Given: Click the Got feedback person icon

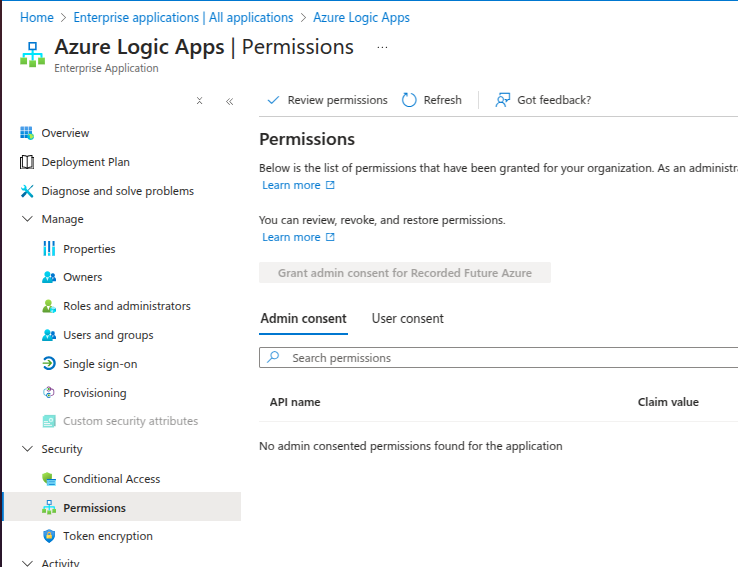Looking at the screenshot, I should click(x=502, y=100).
